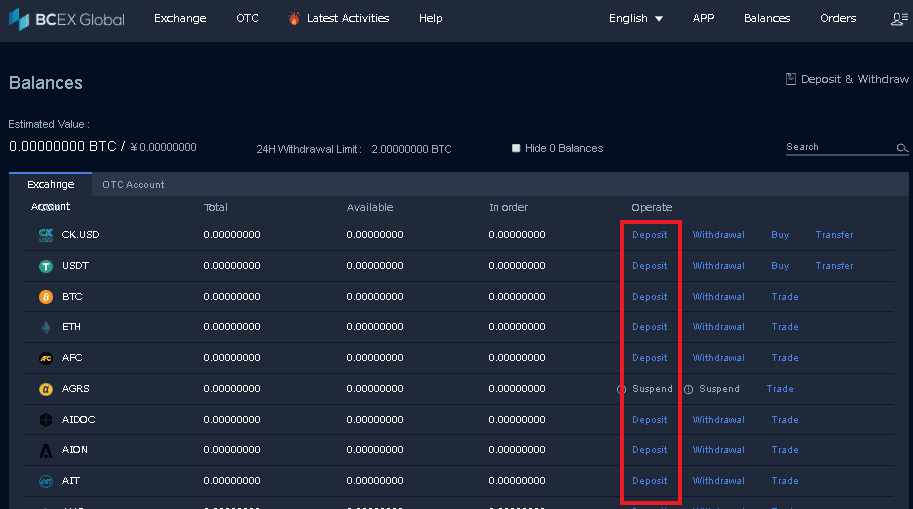Click Withdrawal for AIT
Image resolution: width=913 pixels, height=509 pixels.
tap(719, 480)
